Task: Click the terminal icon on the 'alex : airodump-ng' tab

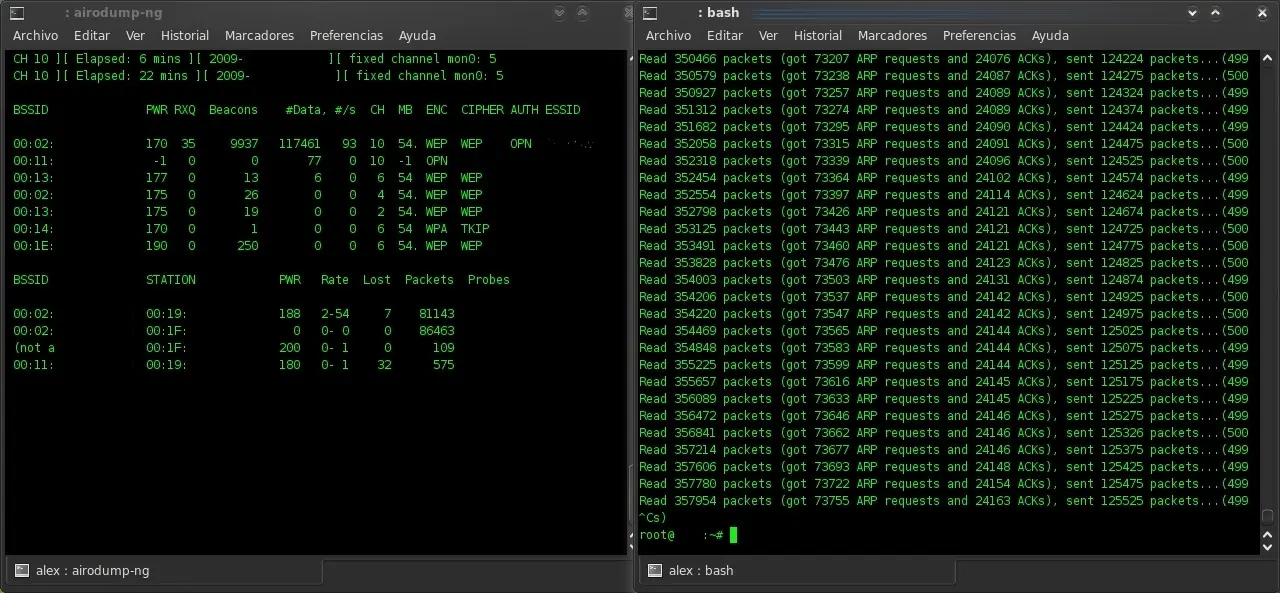Action: (x=21, y=570)
